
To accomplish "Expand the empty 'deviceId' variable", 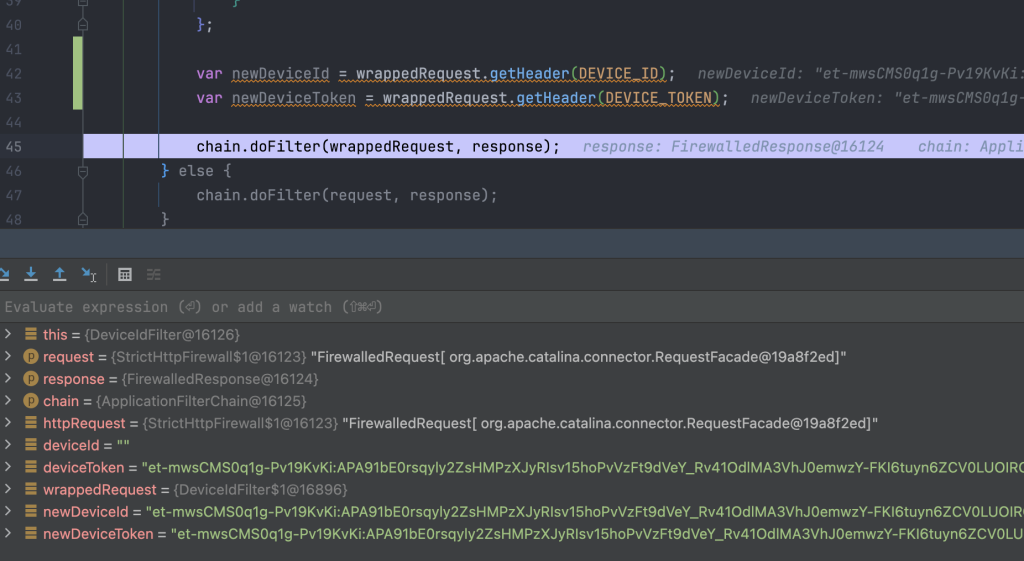I will tap(8, 445).
